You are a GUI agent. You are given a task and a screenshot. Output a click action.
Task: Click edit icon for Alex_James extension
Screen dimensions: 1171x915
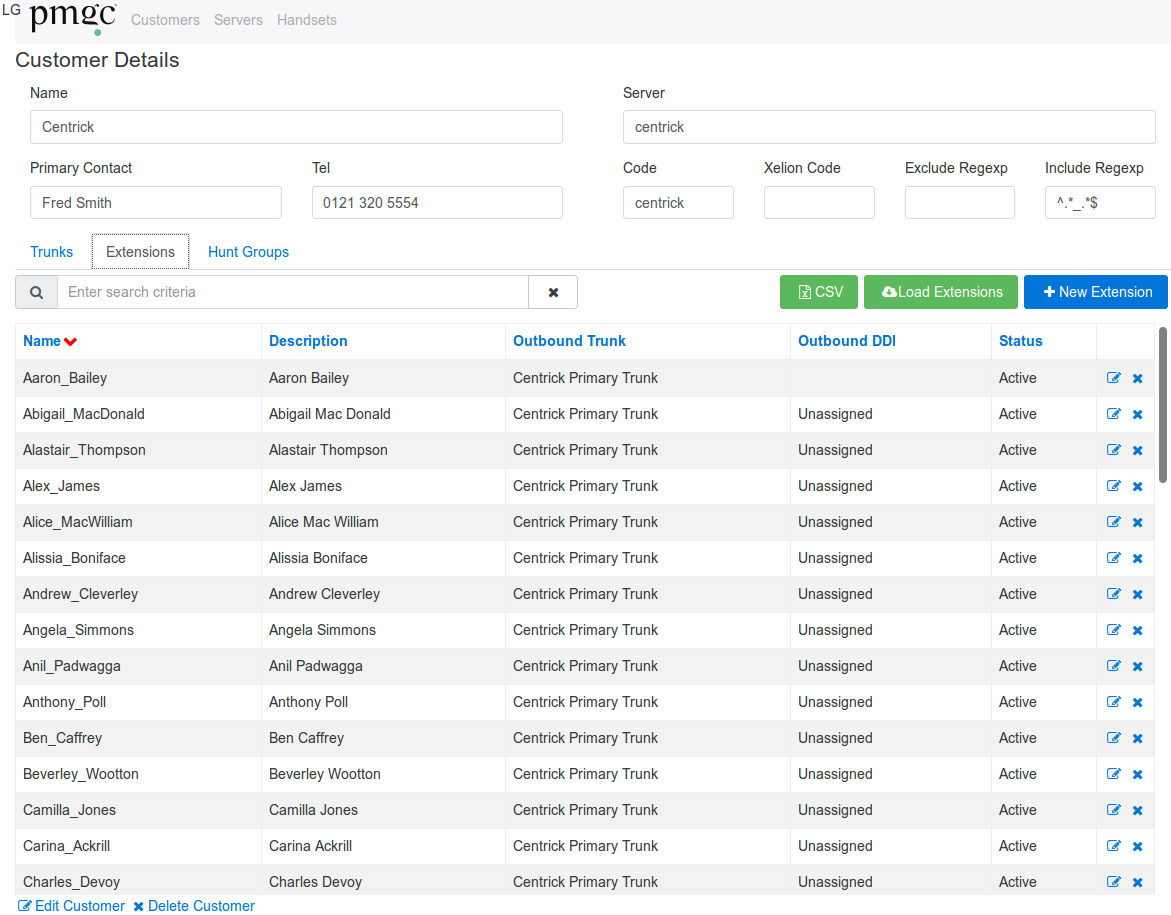tap(1113, 486)
